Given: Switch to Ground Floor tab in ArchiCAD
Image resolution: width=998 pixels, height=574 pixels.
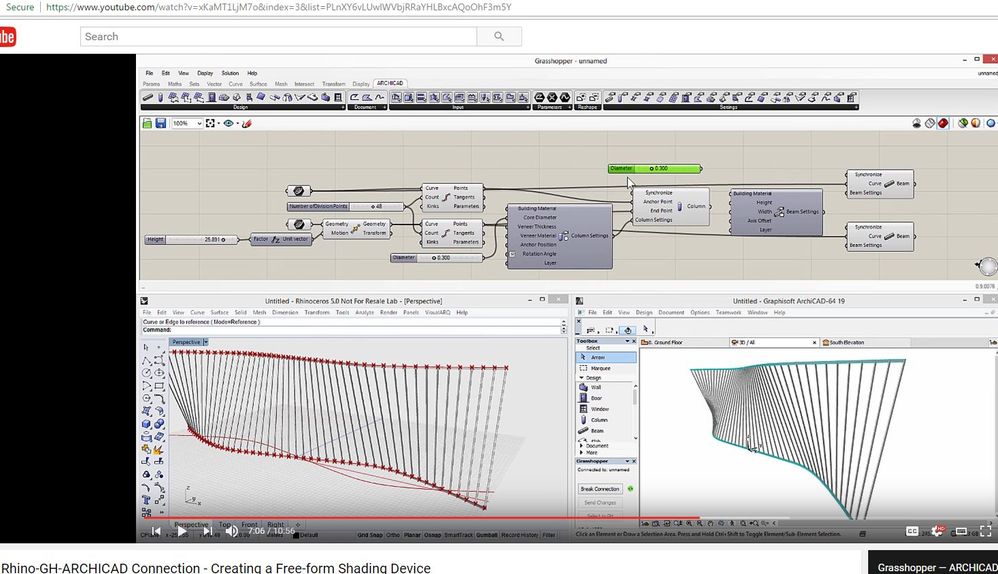Looking at the screenshot, I should tap(684, 342).
